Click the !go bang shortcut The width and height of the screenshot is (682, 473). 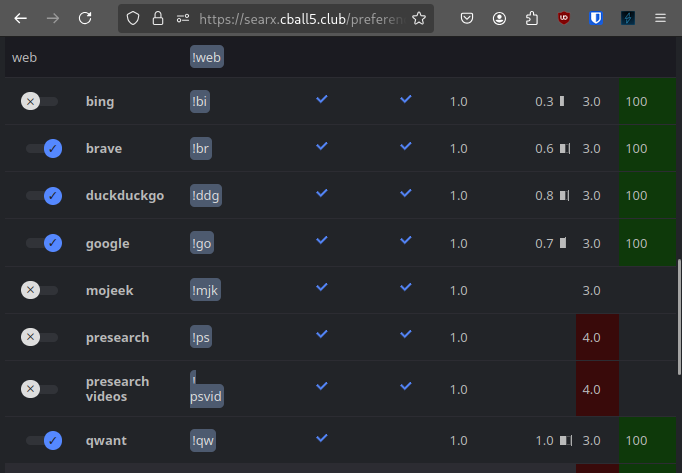[202, 243]
